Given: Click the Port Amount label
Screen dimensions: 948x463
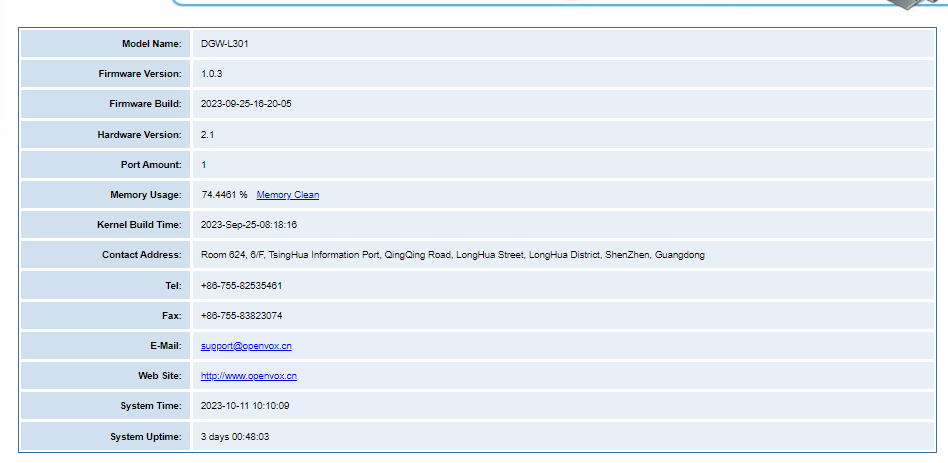Looking at the screenshot, I should 151,164.
